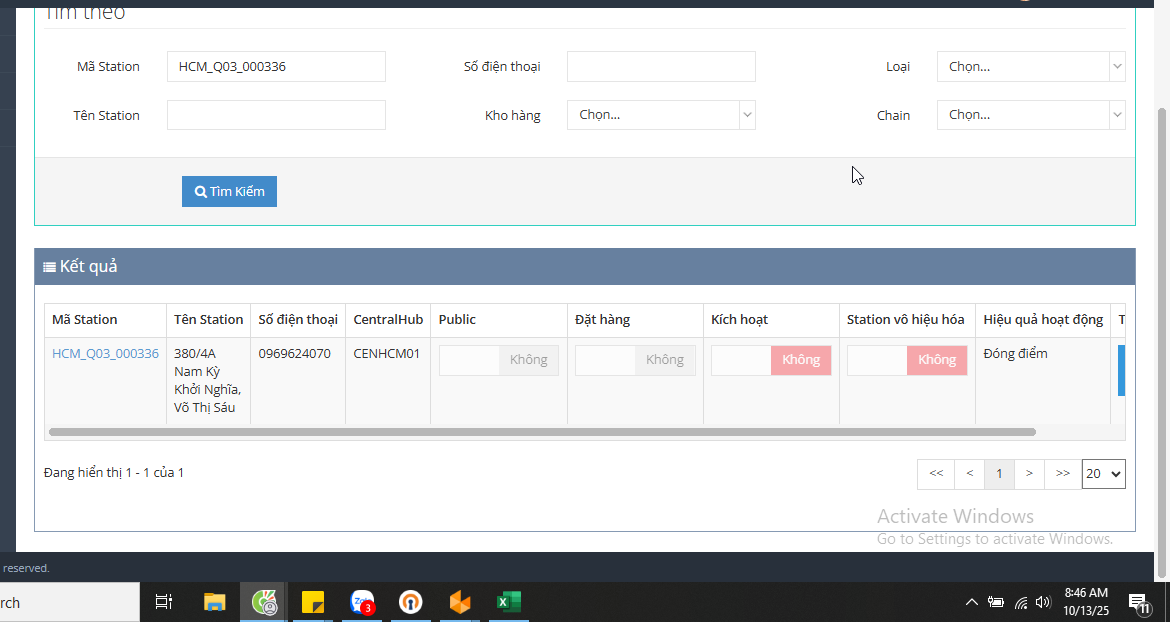Click the Tìm Kiếm search button
Viewport: 1170px width, 622px height.
[229, 192]
